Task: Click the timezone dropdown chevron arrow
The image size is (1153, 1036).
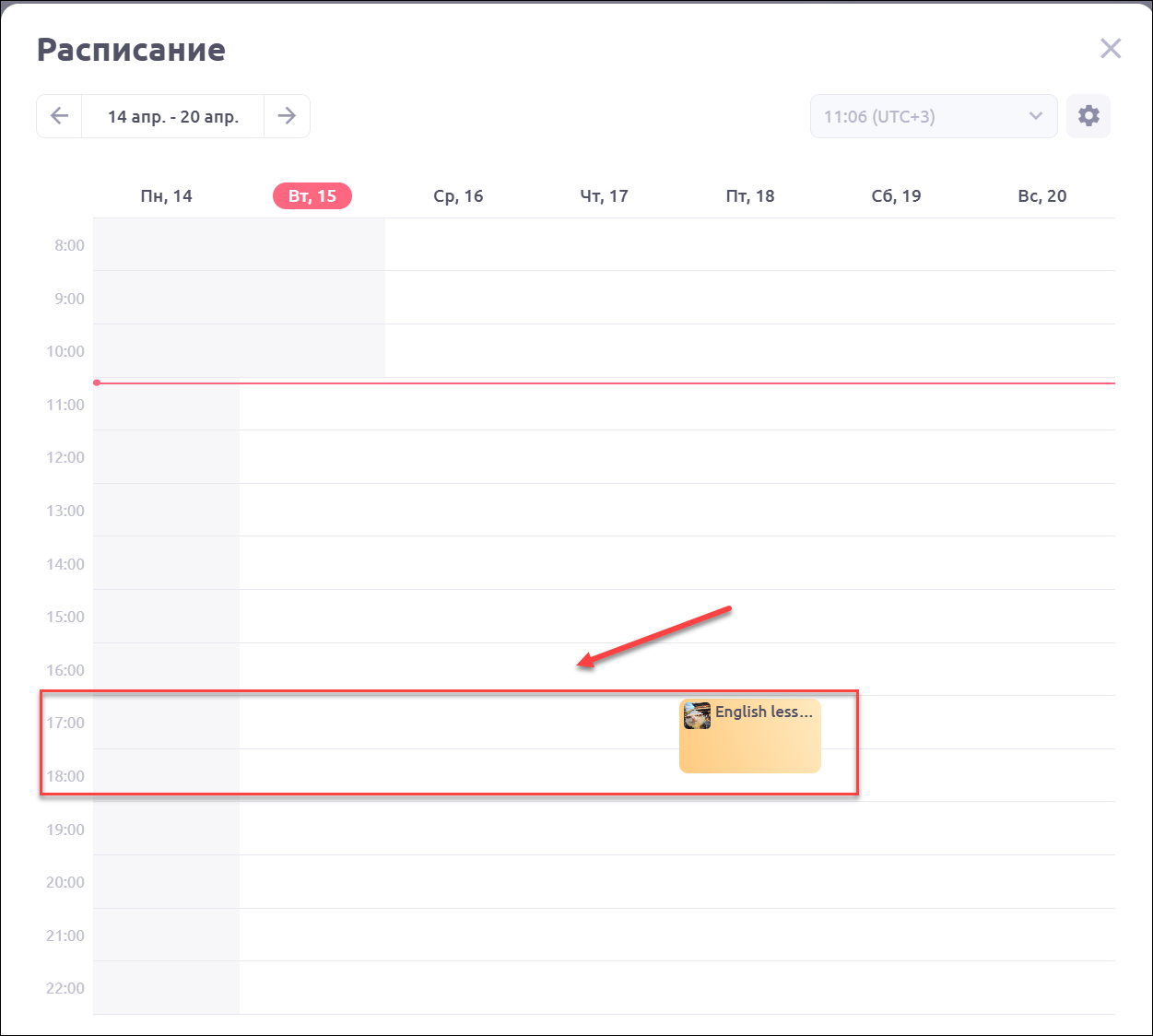Action: pyautogui.click(x=1036, y=116)
